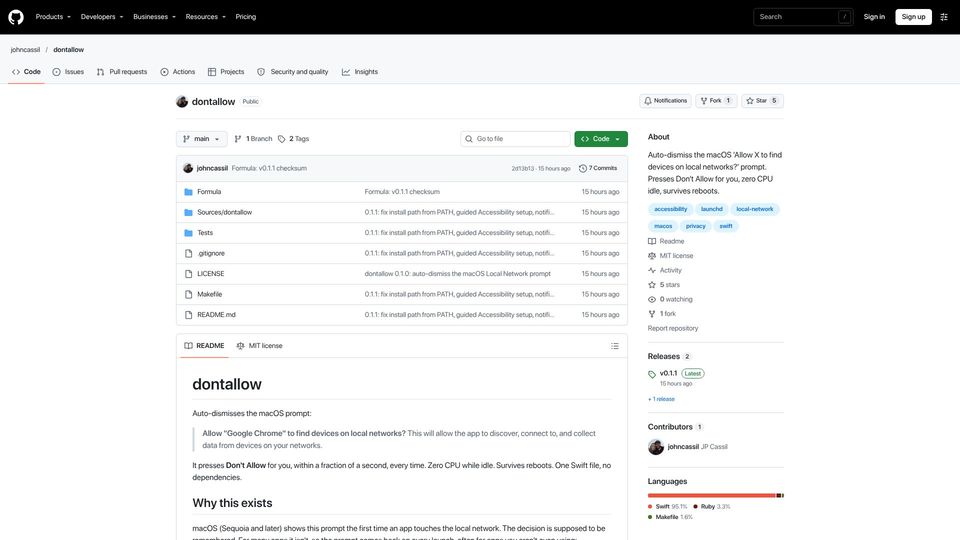Open the Pricing page

[246, 17]
